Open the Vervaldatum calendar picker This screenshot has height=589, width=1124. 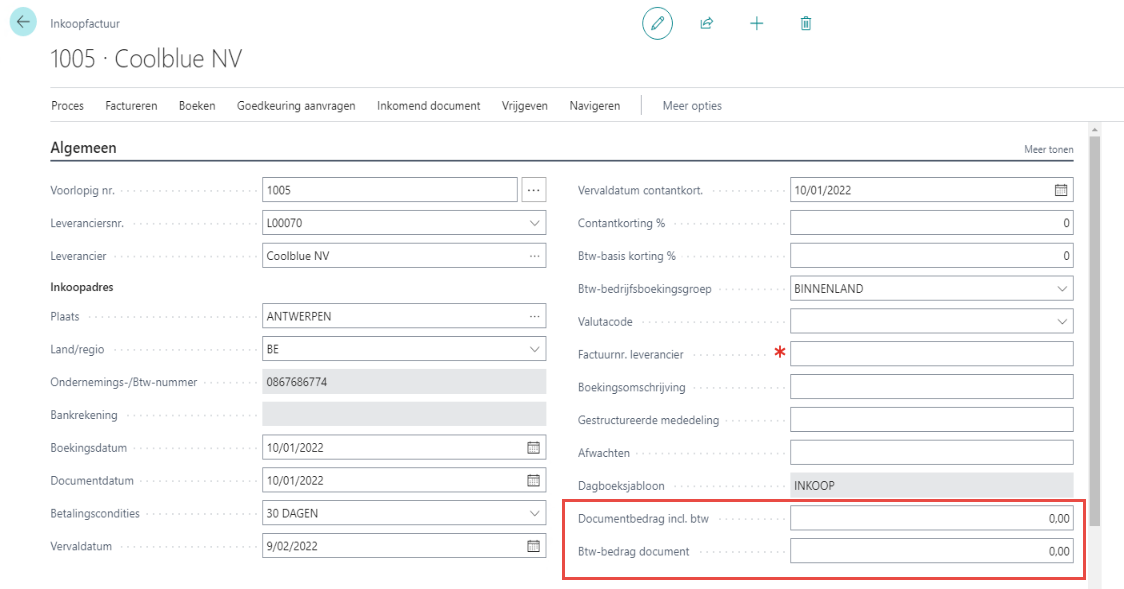[534, 546]
